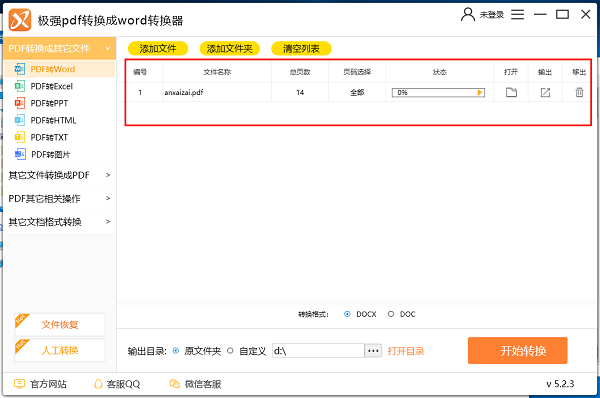Image resolution: width=600 pixels, height=398 pixels.
Task: Select DOCX output format
Action: click(x=347, y=314)
